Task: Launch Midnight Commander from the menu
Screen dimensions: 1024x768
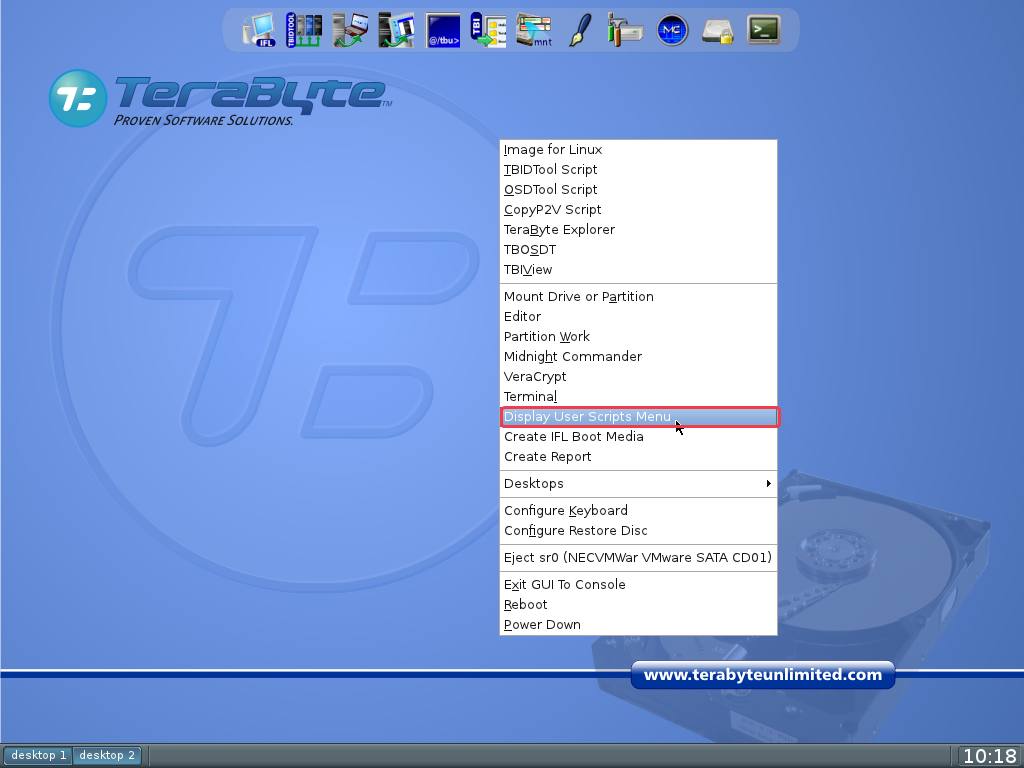Action: coord(638,357)
